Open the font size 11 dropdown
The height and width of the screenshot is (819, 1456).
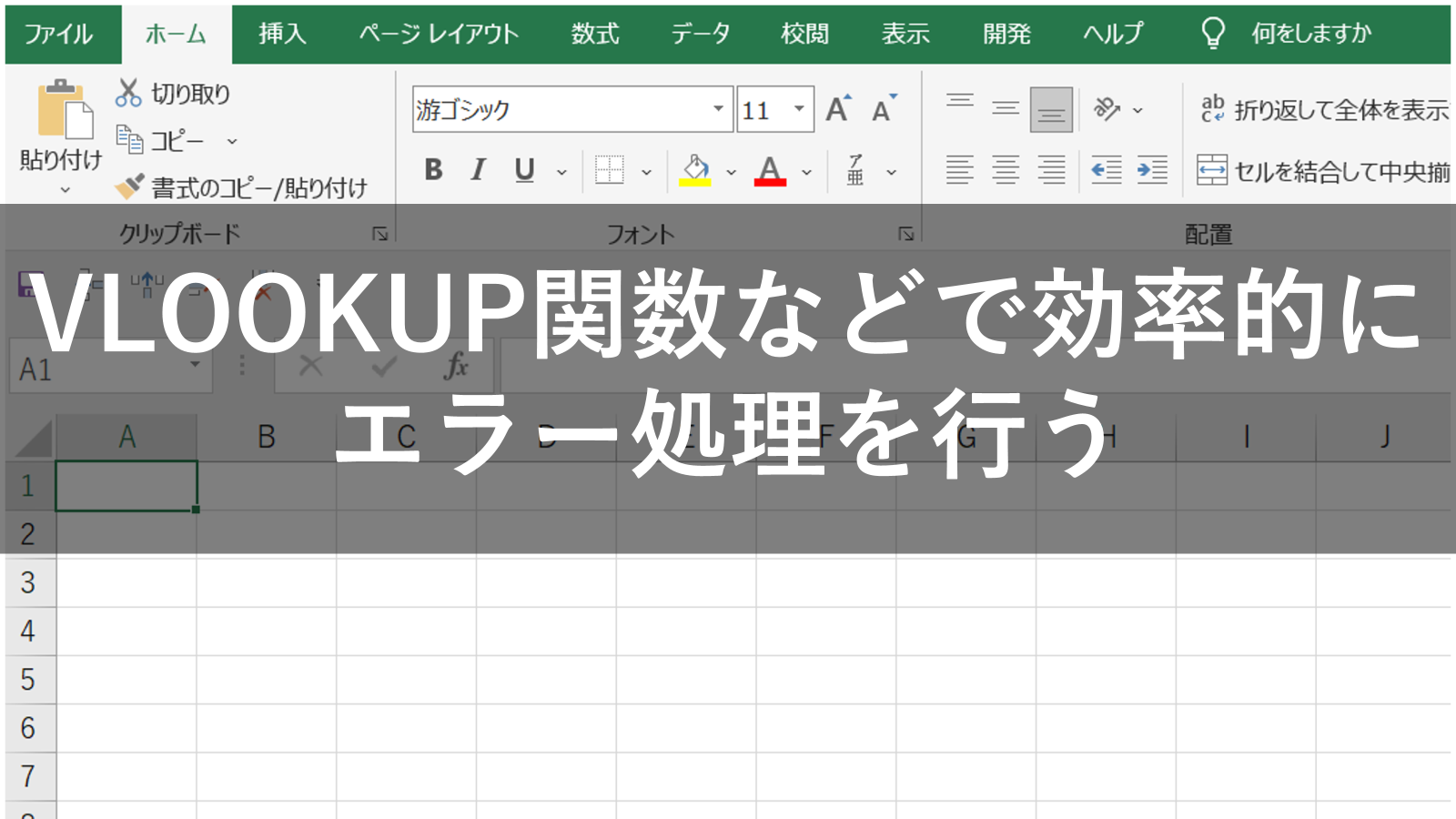click(x=799, y=110)
